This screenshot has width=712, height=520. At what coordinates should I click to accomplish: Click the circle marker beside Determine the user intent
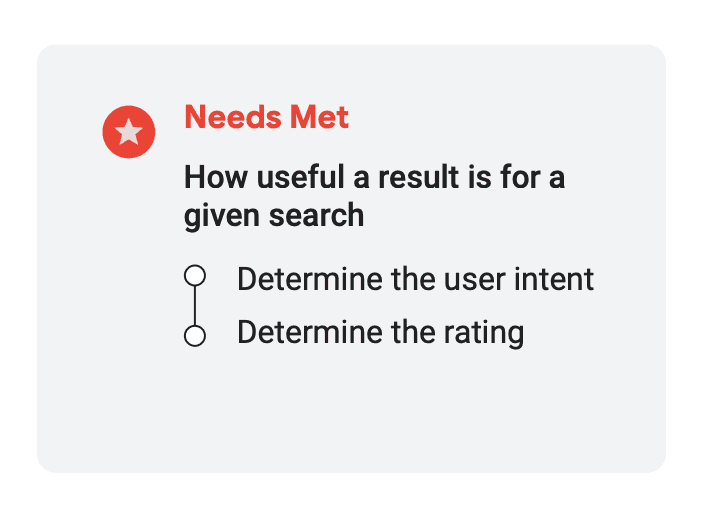click(195, 276)
